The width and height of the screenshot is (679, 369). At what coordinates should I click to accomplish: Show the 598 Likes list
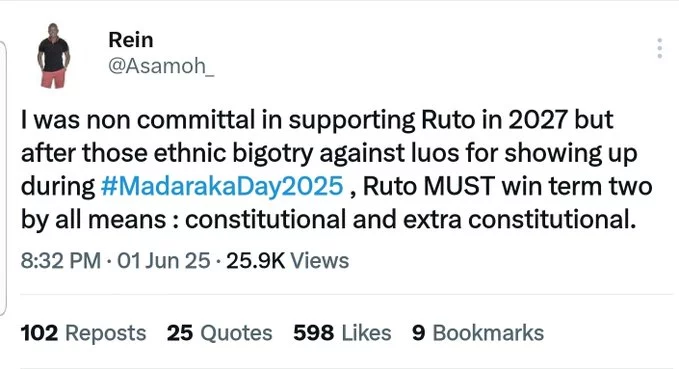[x=342, y=333]
